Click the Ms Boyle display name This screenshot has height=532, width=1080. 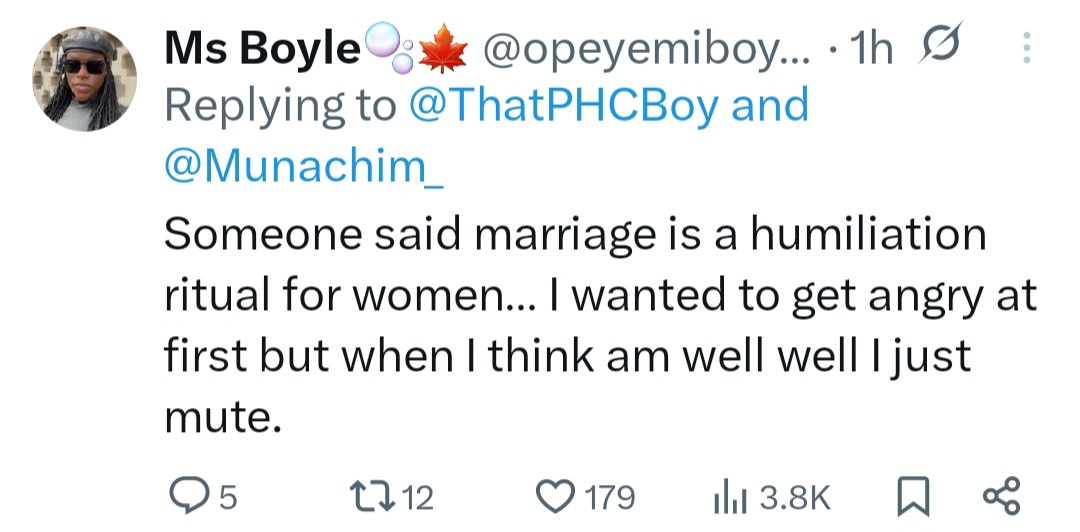click(260, 49)
